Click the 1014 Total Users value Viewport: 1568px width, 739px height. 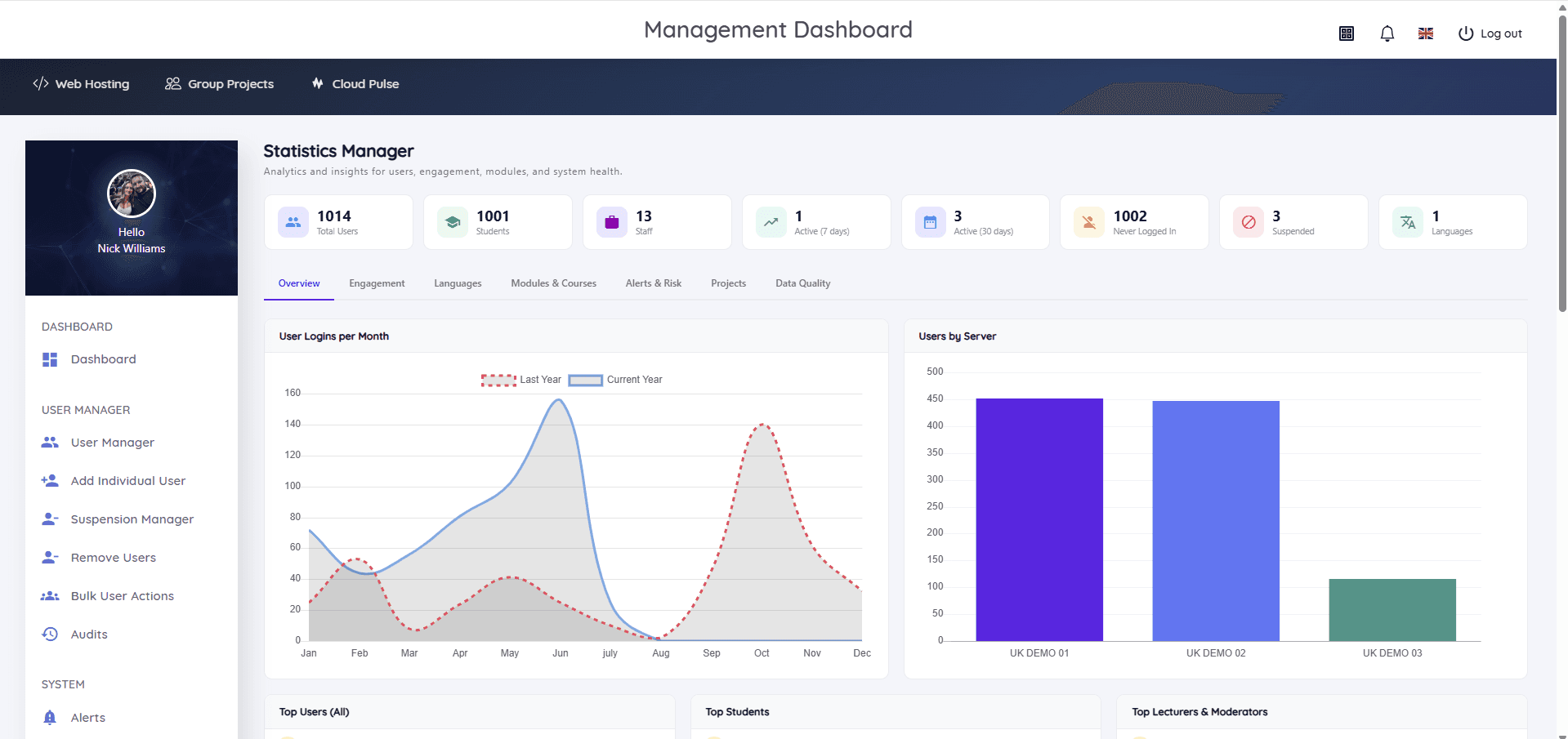[x=334, y=216]
